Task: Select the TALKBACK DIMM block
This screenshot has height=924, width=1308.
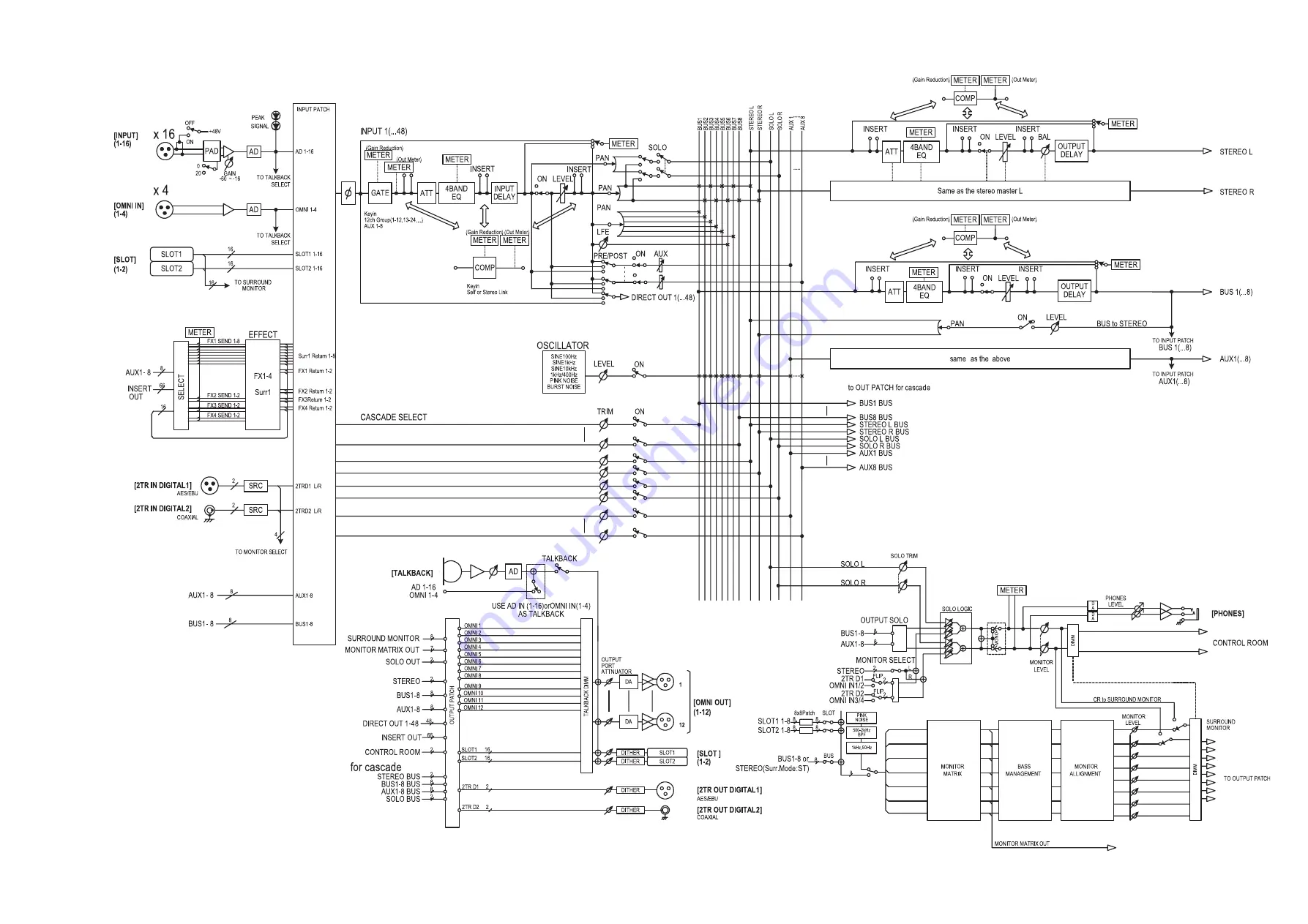Action: (x=586, y=696)
